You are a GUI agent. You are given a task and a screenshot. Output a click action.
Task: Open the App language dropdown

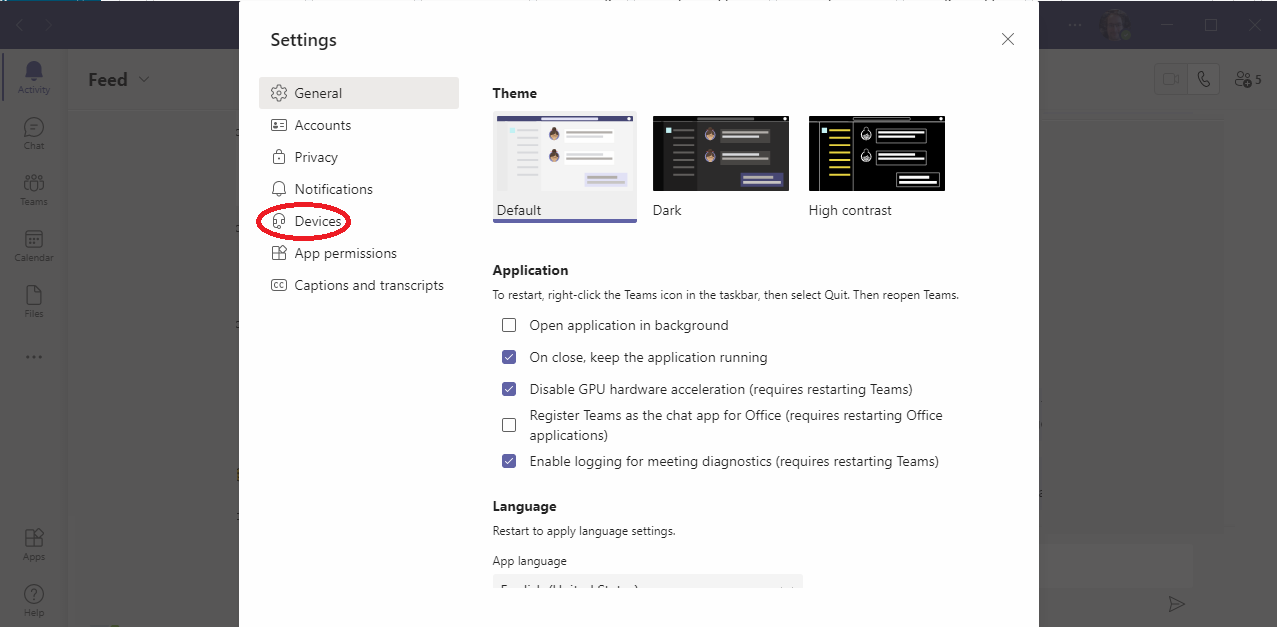coord(648,582)
